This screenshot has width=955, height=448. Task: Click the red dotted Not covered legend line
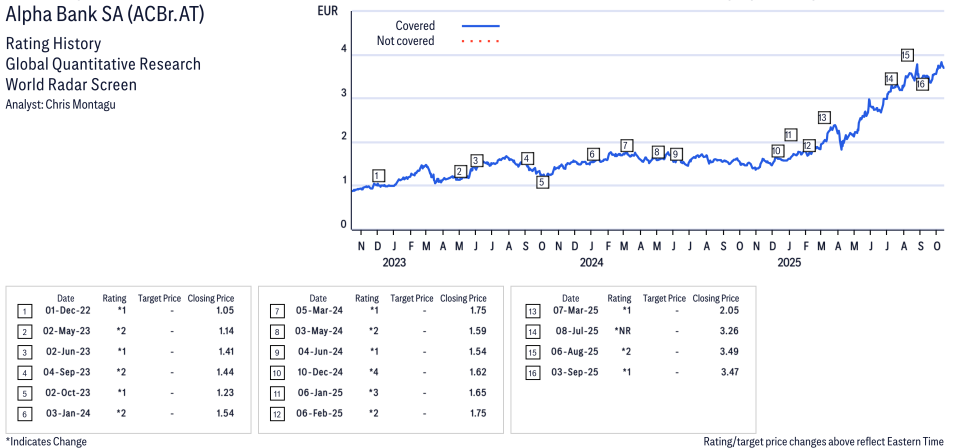(x=480, y=41)
